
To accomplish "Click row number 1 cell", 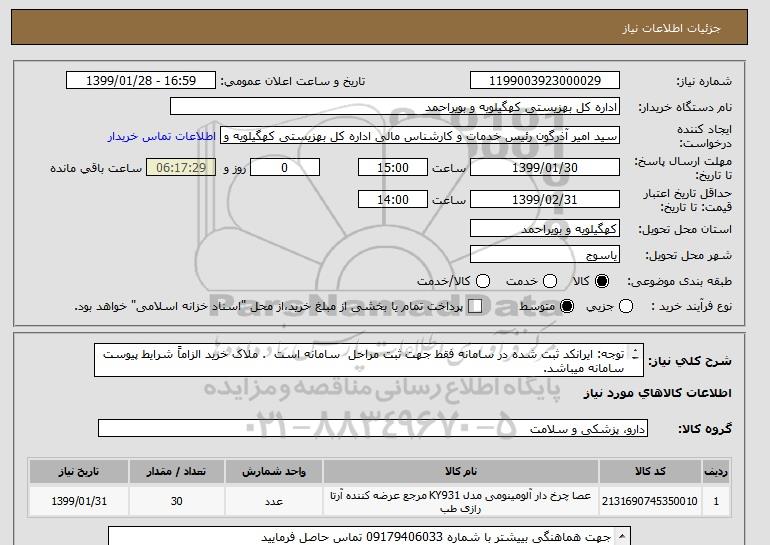I will click(716, 501).
